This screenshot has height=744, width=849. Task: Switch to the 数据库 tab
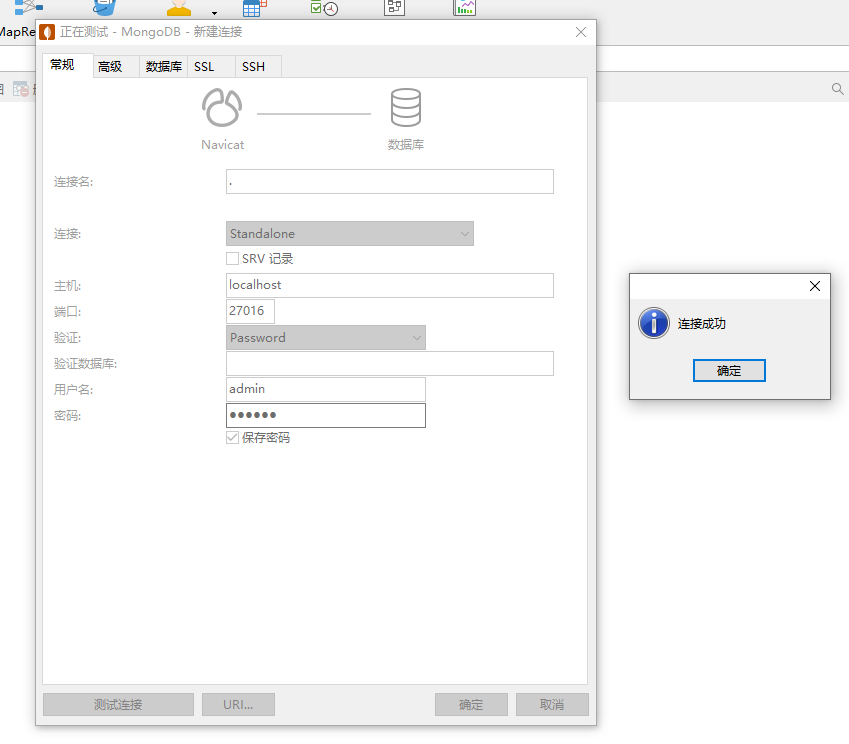pyautogui.click(x=164, y=67)
